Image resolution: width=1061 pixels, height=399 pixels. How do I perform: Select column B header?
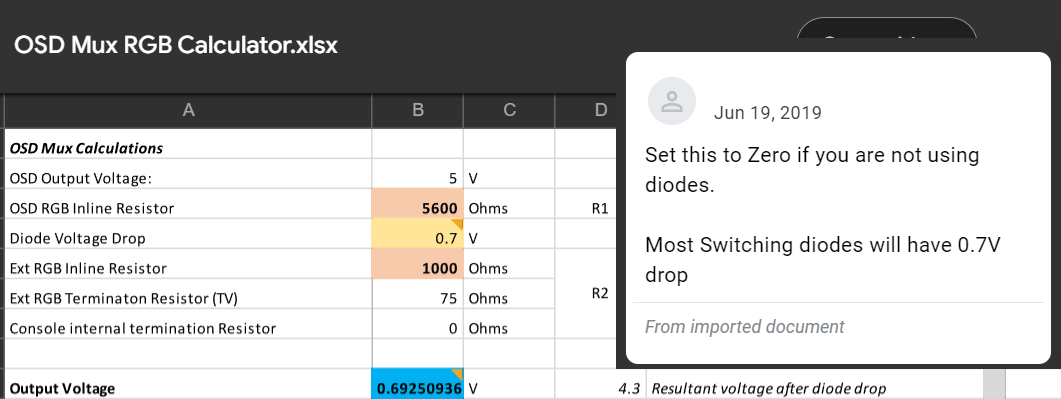417,110
